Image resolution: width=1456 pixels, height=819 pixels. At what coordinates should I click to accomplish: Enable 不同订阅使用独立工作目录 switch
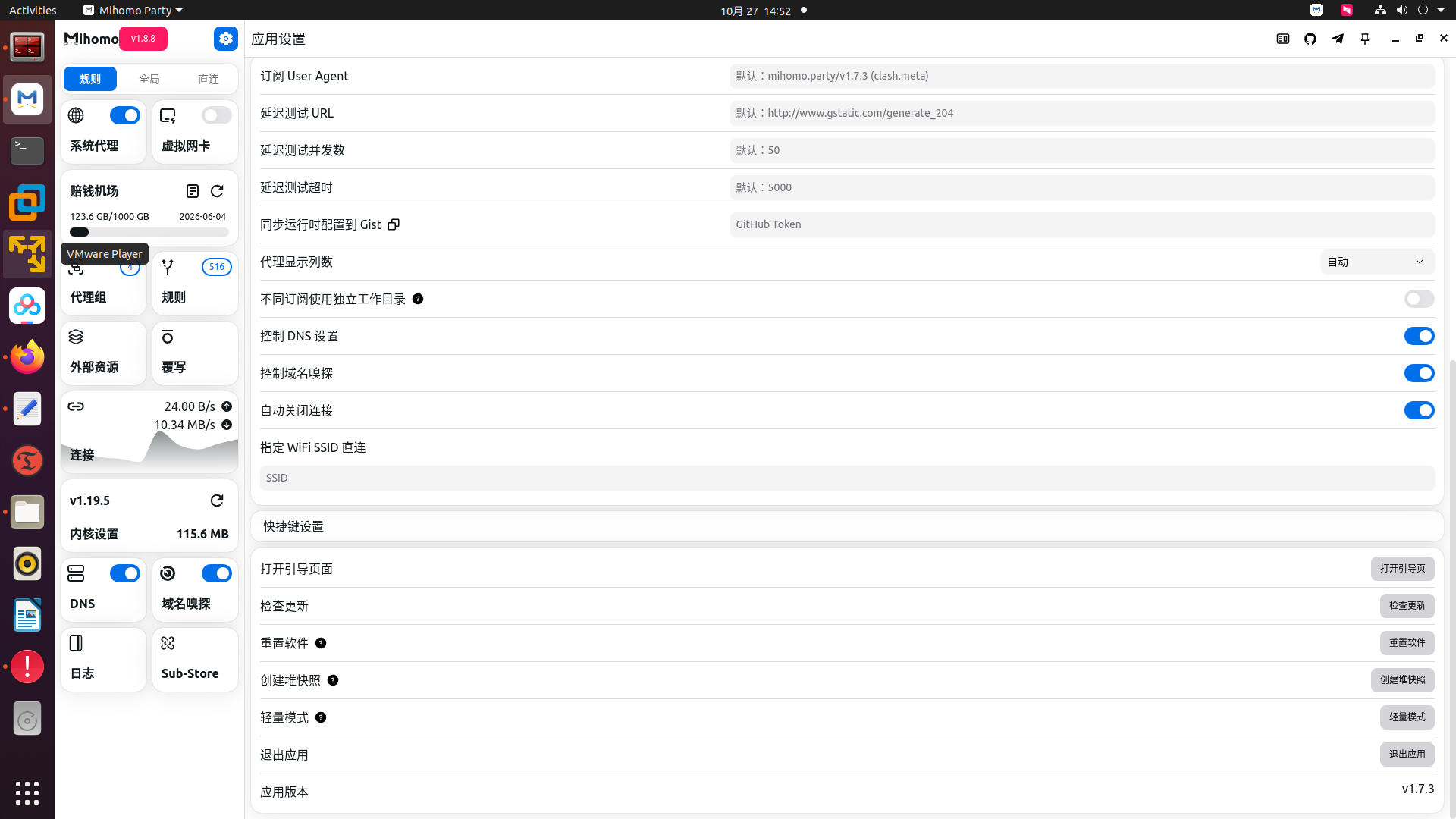(1418, 299)
